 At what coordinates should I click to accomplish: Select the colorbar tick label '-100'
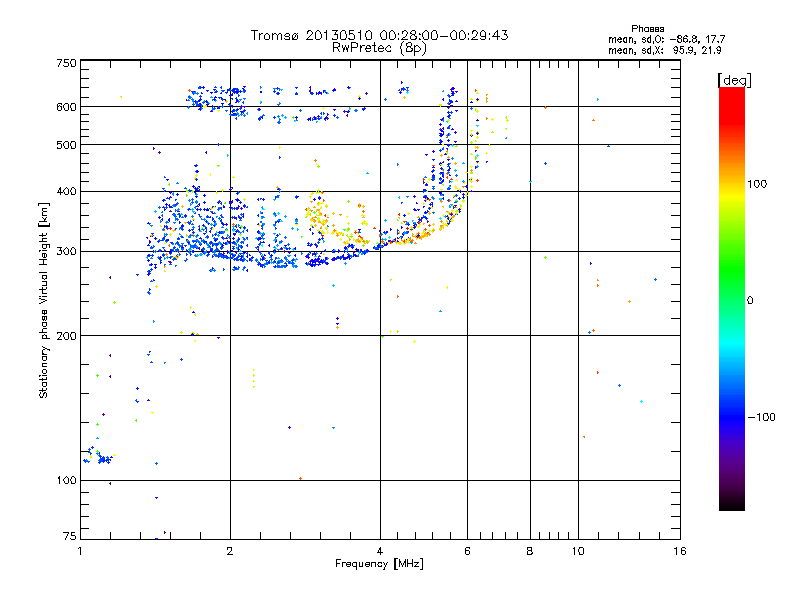pos(761,417)
